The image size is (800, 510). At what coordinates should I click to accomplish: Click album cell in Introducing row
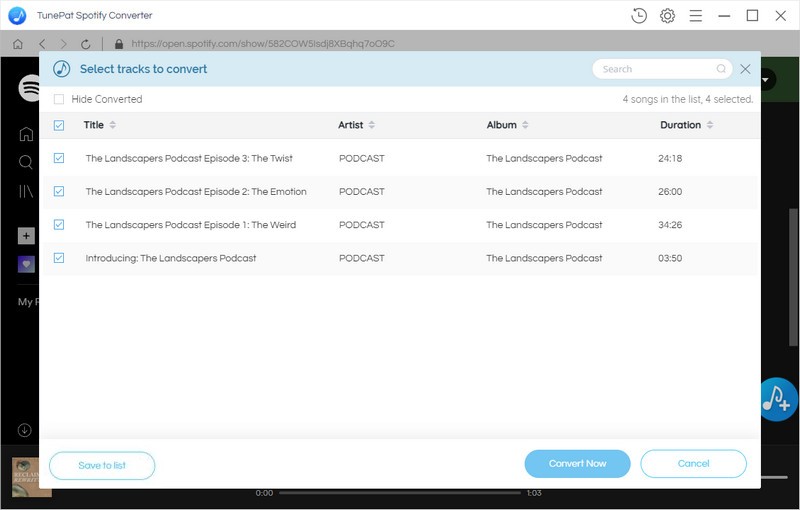pyautogui.click(x=544, y=258)
